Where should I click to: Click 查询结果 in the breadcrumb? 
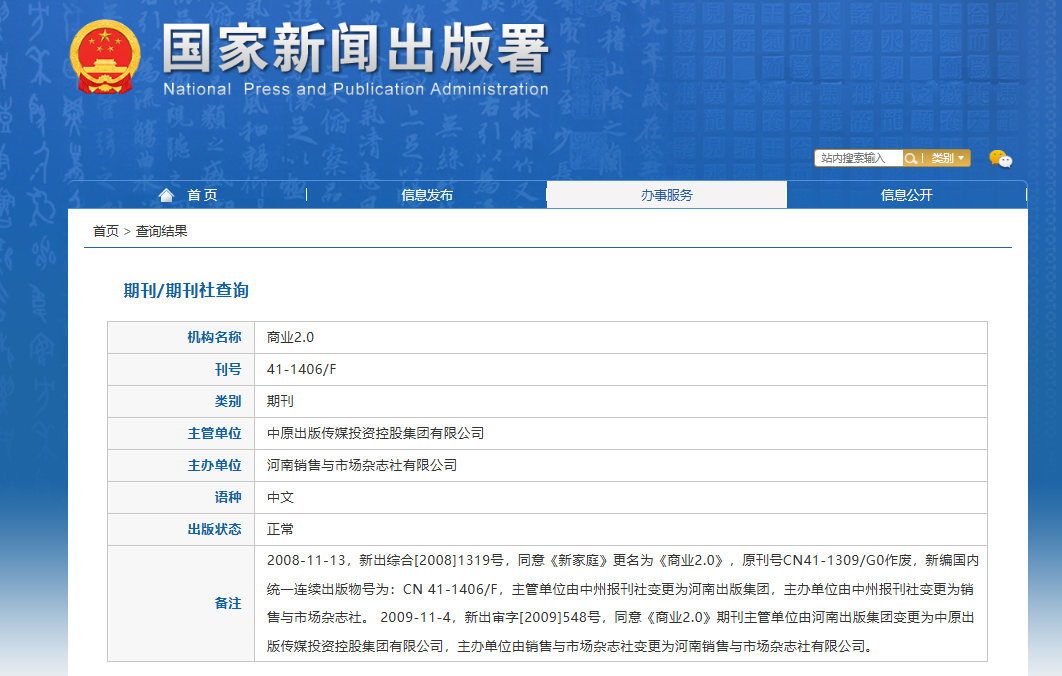tap(162, 231)
